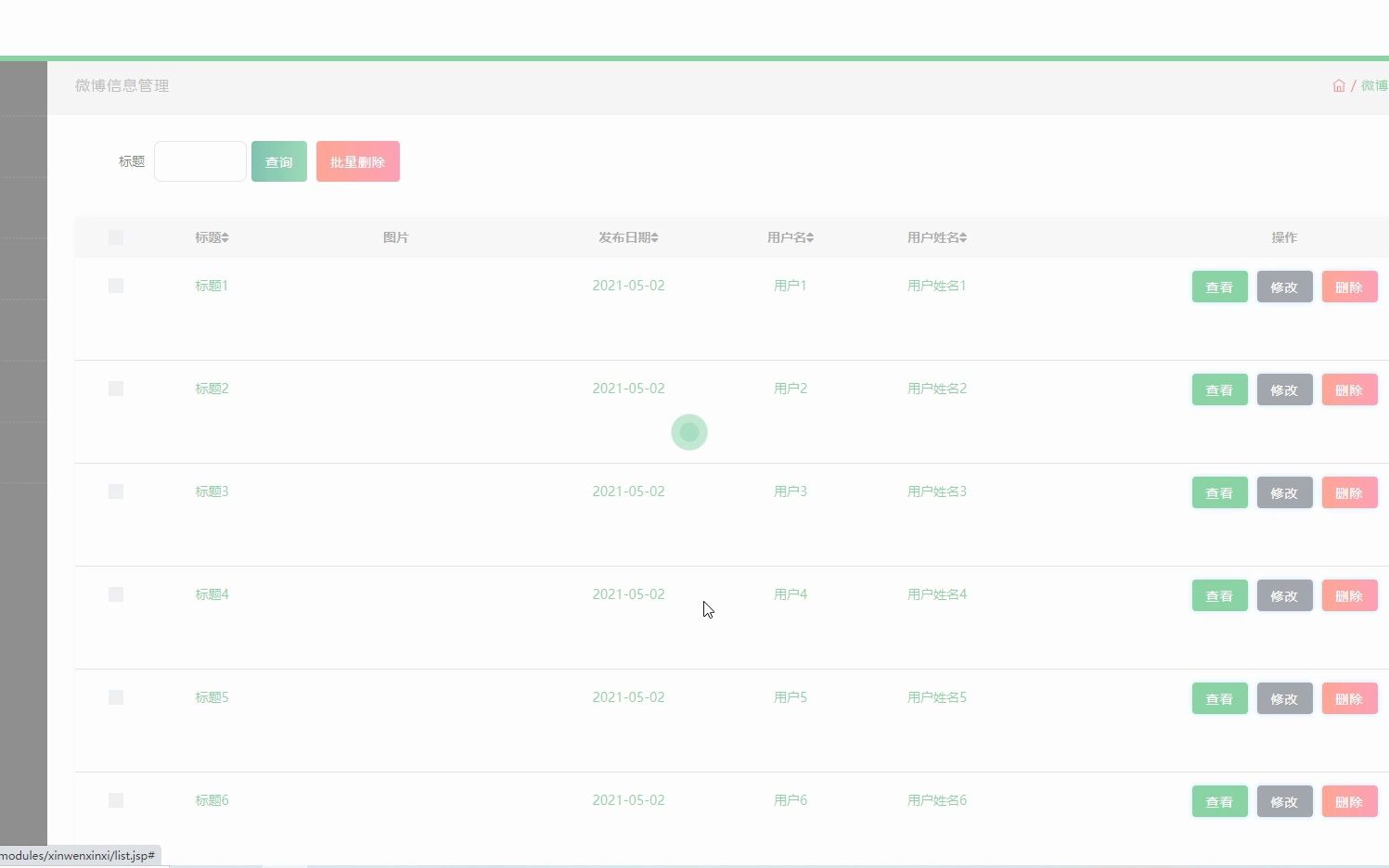Delete the 标题3 row with 删除
The width and height of the screenshot is (1389, 868).
pos(1350,492)
